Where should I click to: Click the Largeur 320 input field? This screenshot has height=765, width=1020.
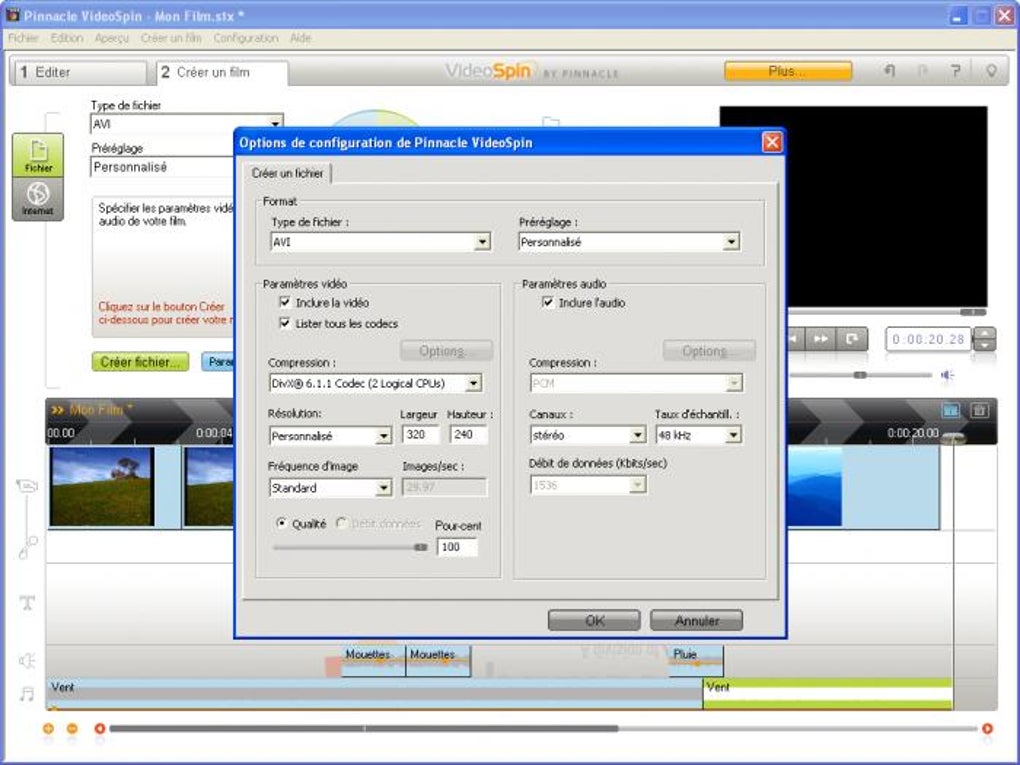[421, 435]
